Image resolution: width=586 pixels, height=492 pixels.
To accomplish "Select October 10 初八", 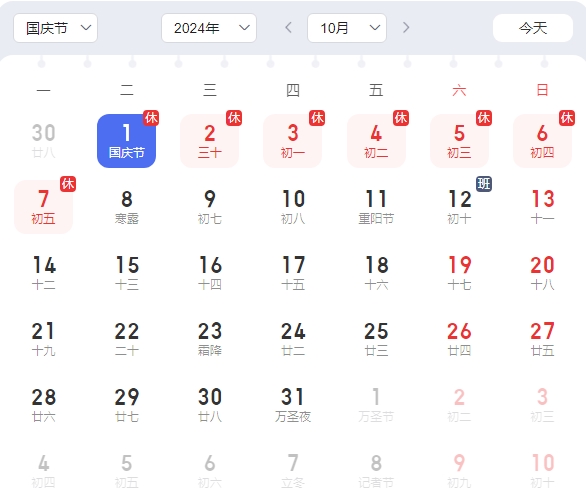I will pyautogui.click(x=293, y=207).
